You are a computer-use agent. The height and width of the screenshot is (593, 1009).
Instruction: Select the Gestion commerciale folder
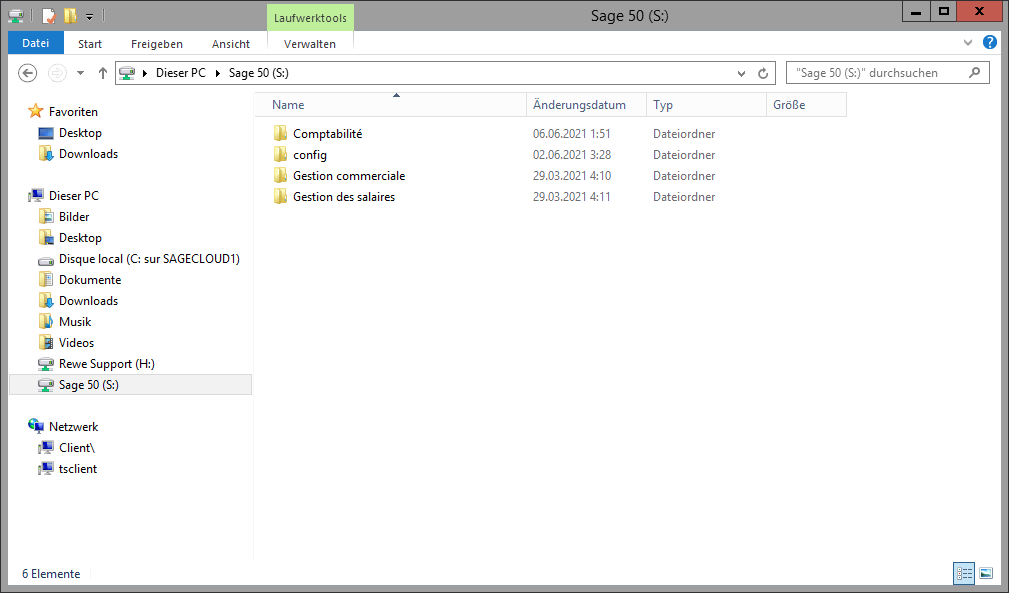coord(349,176)
